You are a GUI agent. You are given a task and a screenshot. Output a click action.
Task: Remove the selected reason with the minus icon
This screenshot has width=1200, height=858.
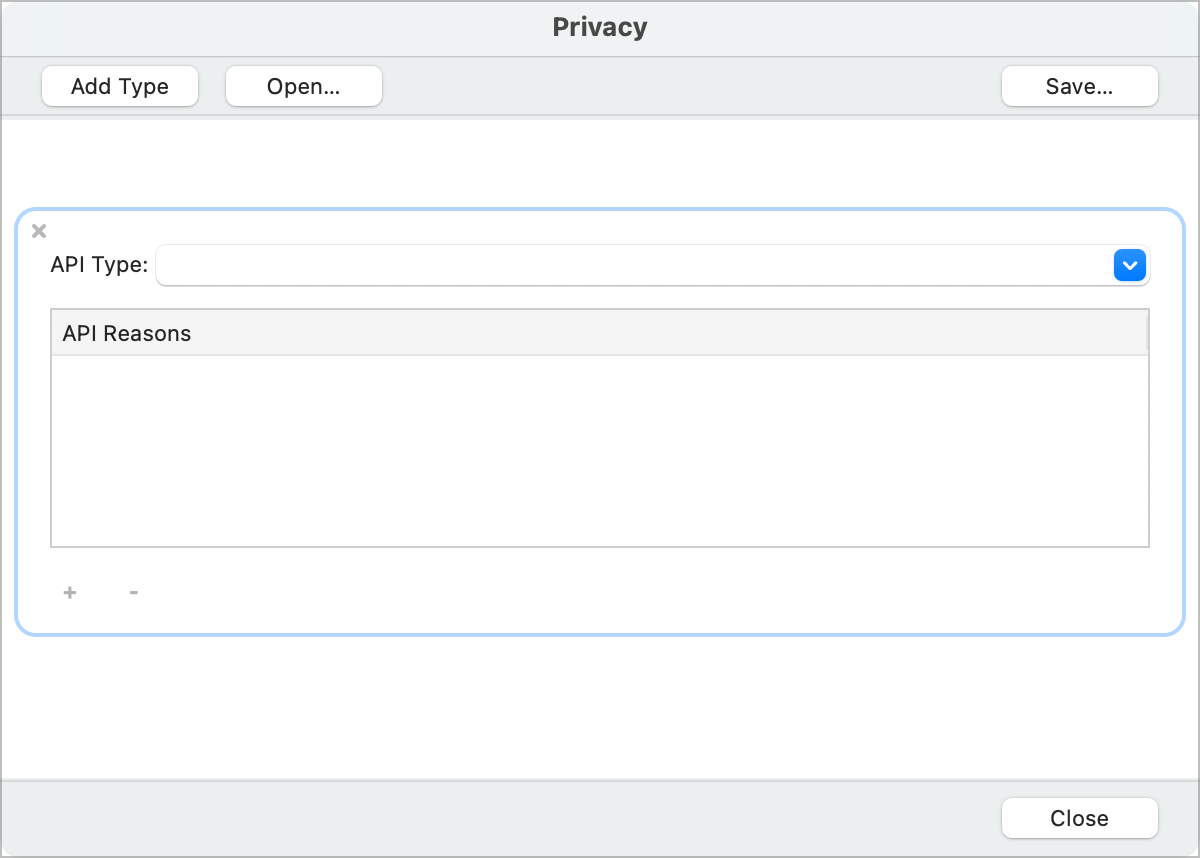tap(133, 592)
